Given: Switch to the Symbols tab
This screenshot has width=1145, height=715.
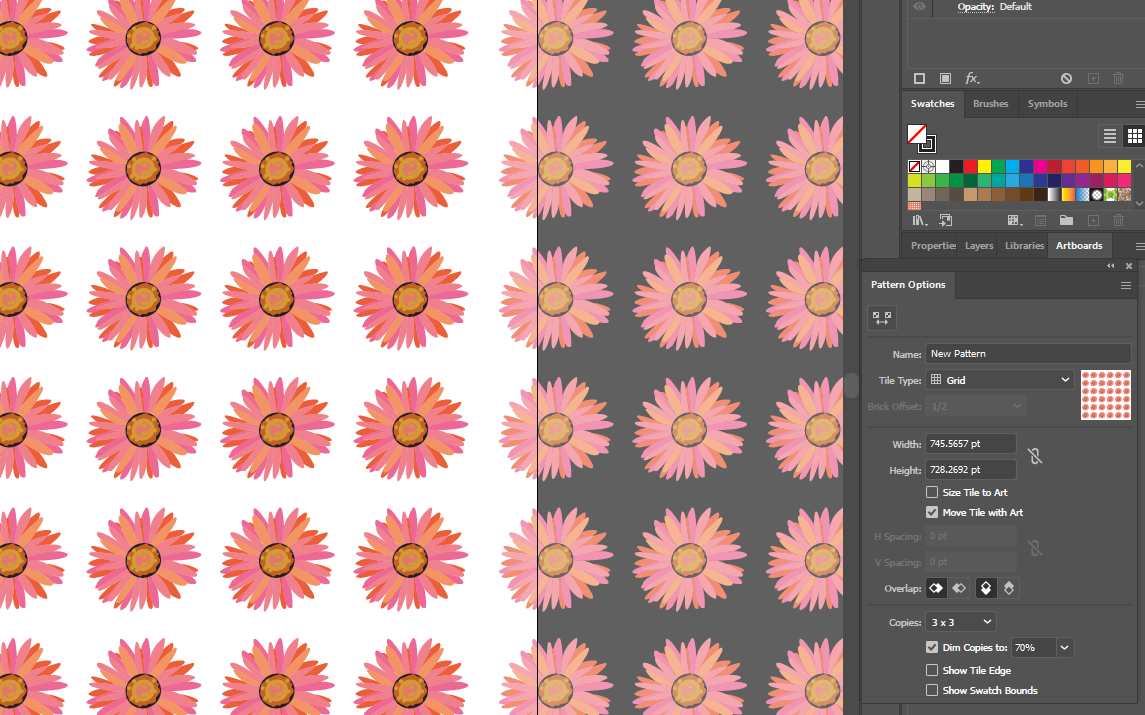Looking at the screenshot, I should (x=1047, y=104).
